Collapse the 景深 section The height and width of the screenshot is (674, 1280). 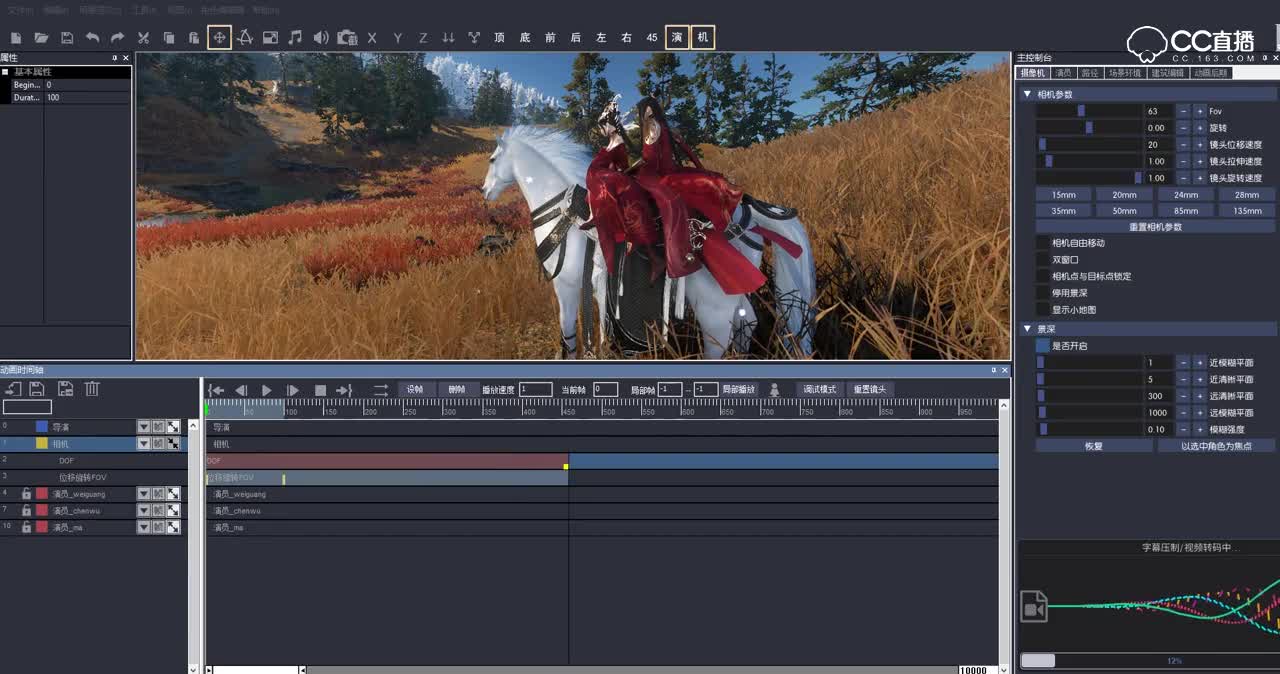point(1027,328)
